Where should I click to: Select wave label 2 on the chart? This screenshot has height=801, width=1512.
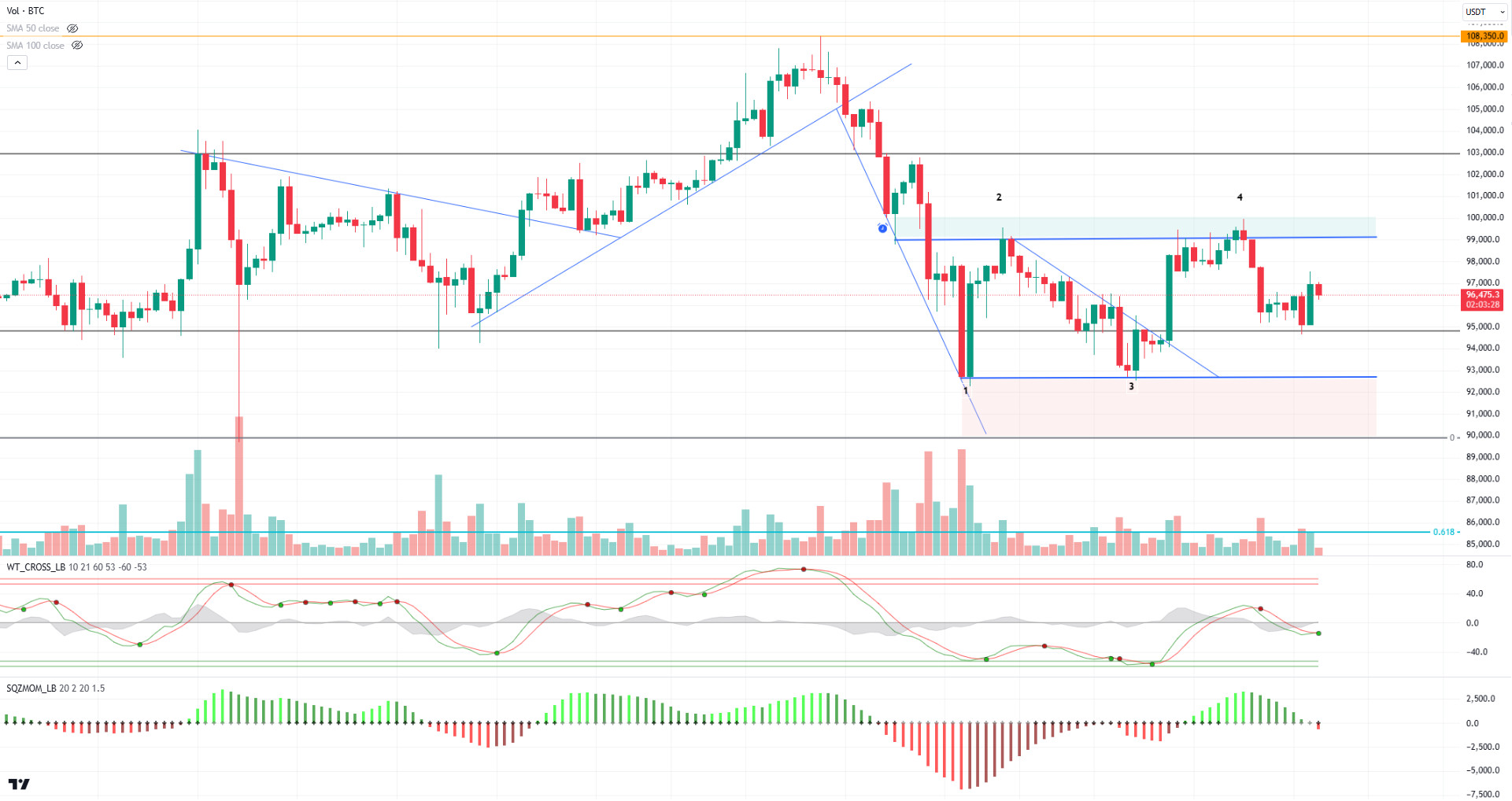coord(999,197)
